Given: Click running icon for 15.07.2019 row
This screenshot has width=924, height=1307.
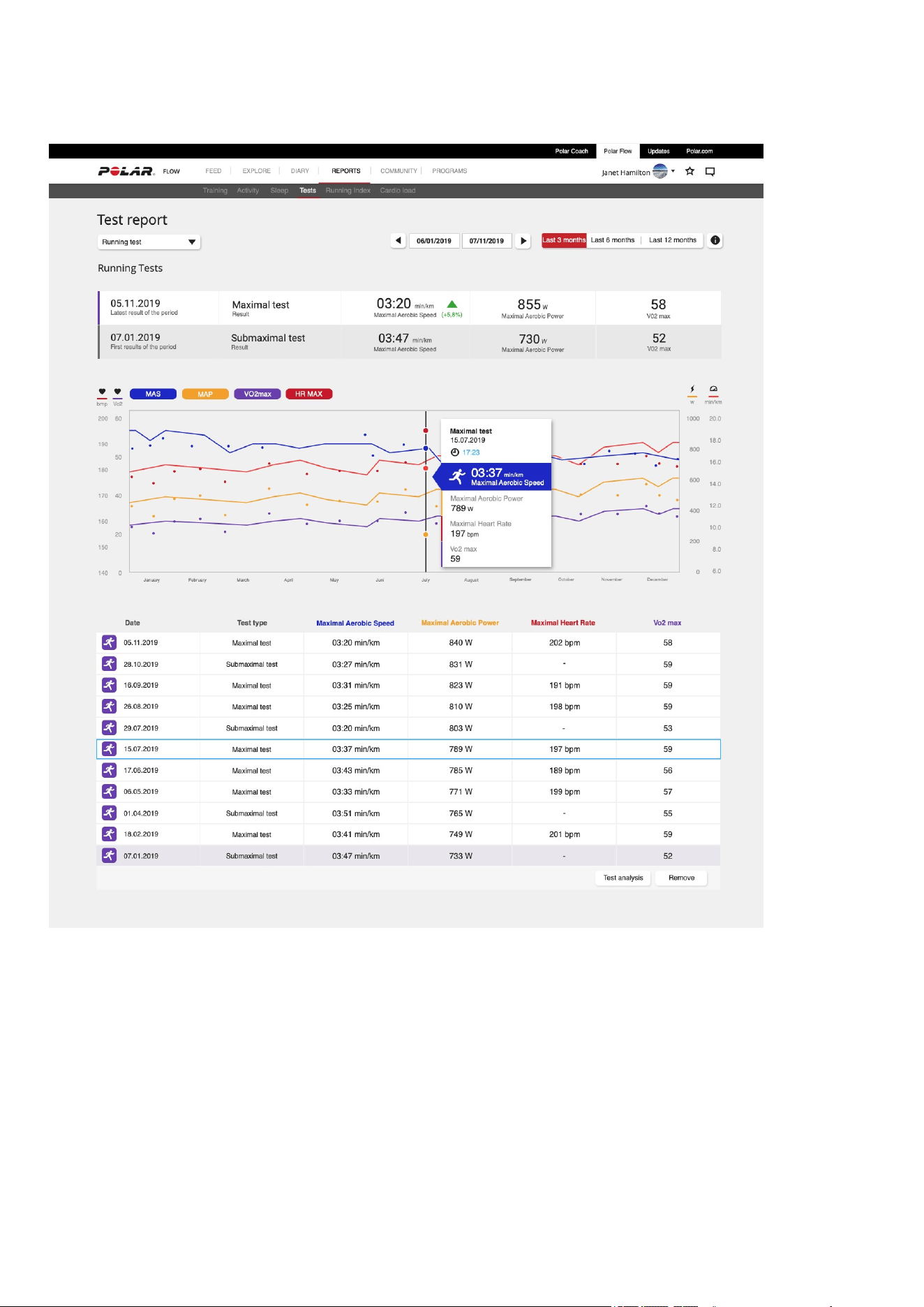Looking at the screenshot, I should pos(109,749).
